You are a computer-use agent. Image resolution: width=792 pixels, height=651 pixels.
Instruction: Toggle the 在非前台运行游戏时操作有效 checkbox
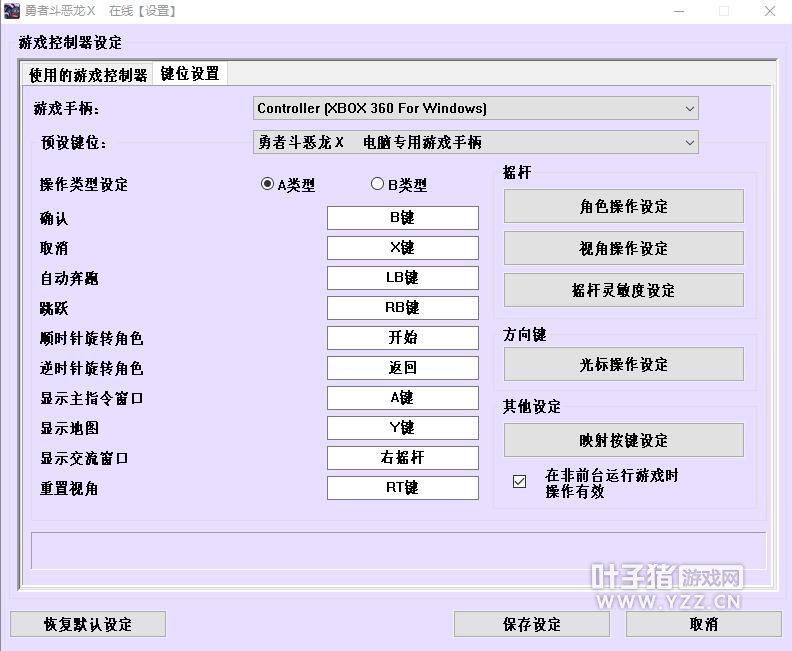point(519,482)
